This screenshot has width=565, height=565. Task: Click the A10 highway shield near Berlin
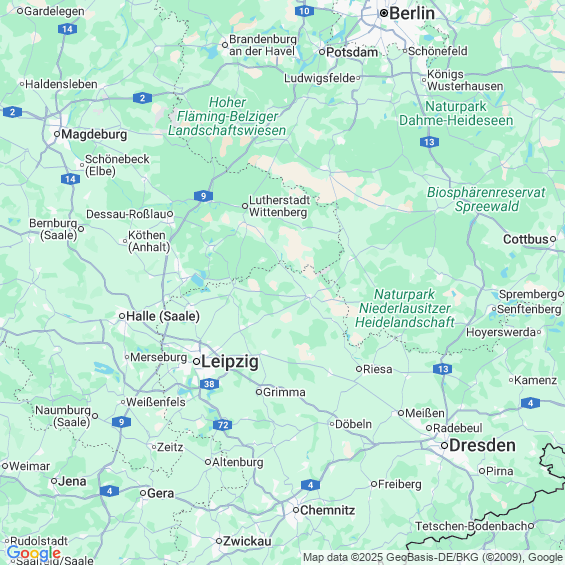[304, 11]
